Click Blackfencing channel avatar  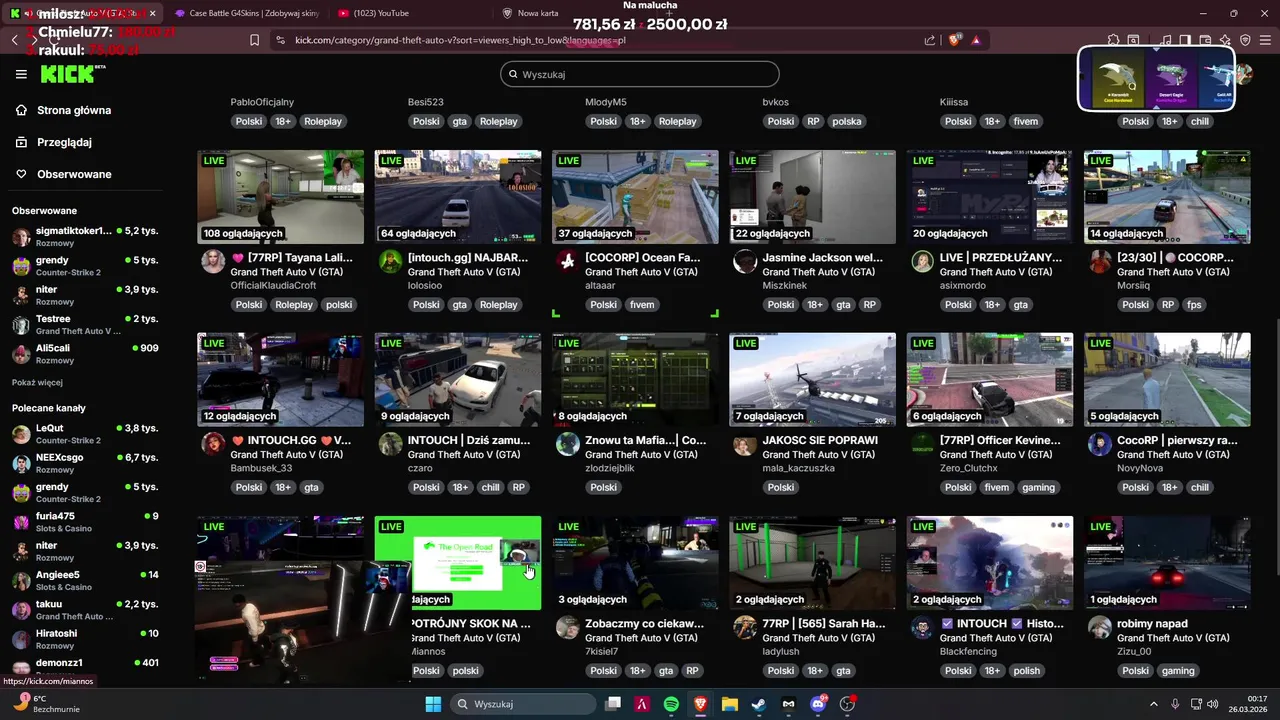[922, 628]
